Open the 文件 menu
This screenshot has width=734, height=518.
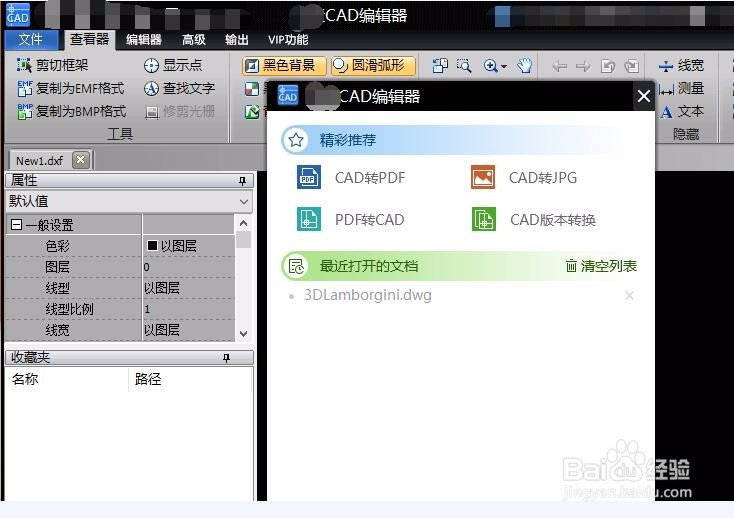pyautogui.click(x=30, y=40)
